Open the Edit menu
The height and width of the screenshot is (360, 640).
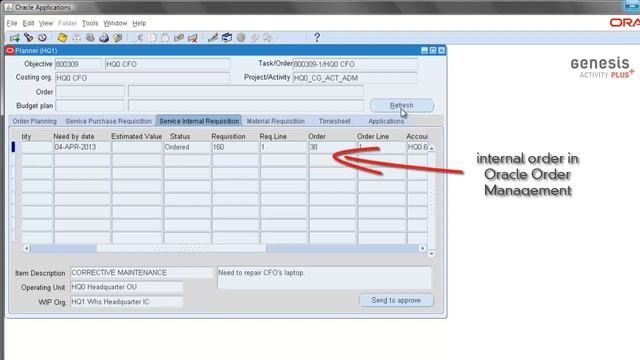pos(28,23)
